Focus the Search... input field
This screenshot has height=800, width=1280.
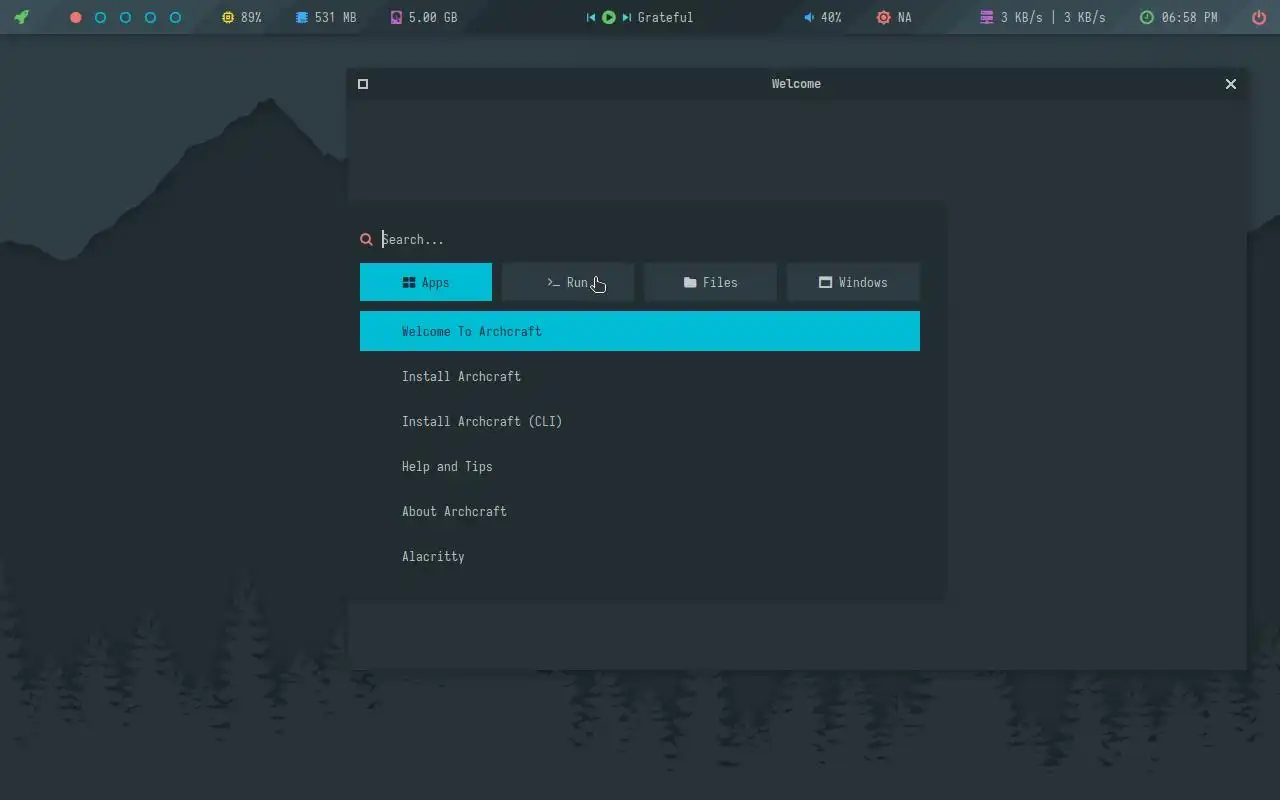point(650,239)
